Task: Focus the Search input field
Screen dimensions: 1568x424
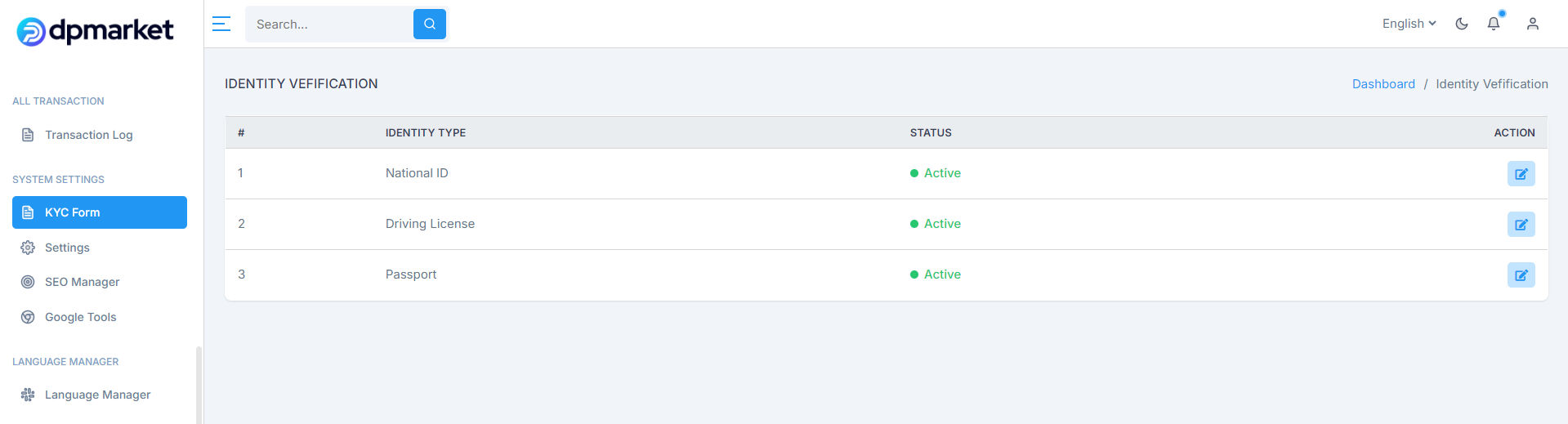Action: coord(330,25)
